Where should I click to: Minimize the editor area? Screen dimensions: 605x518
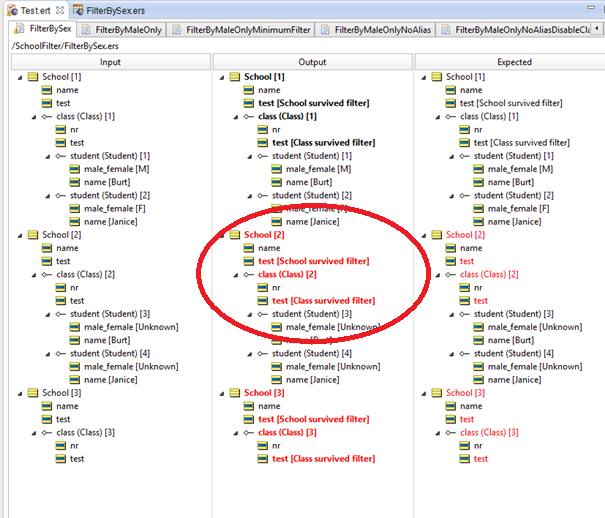tap(591, 7)
